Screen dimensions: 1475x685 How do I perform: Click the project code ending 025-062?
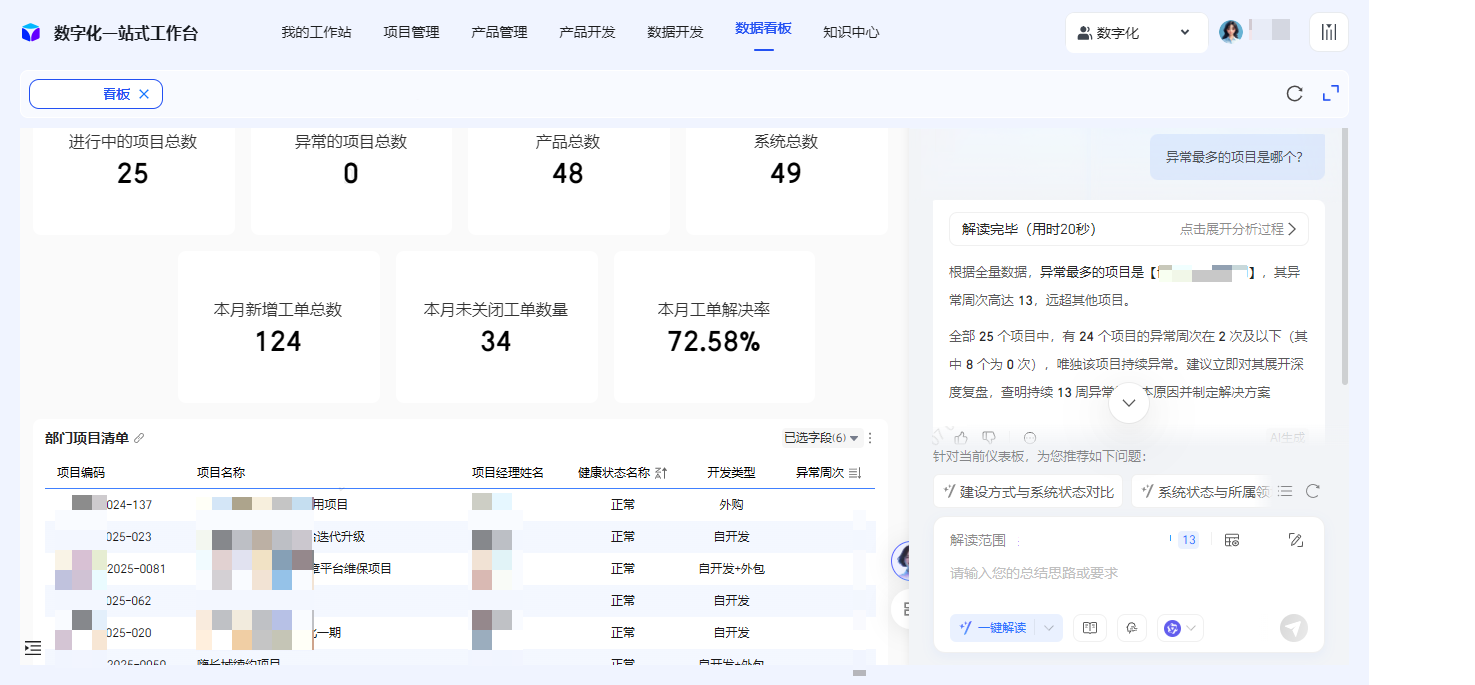[128, 601]
